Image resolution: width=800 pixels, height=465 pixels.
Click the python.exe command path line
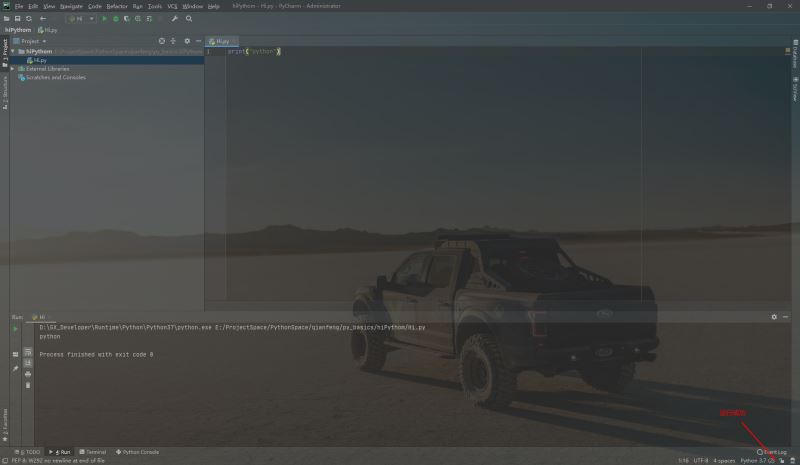point(232,327)
